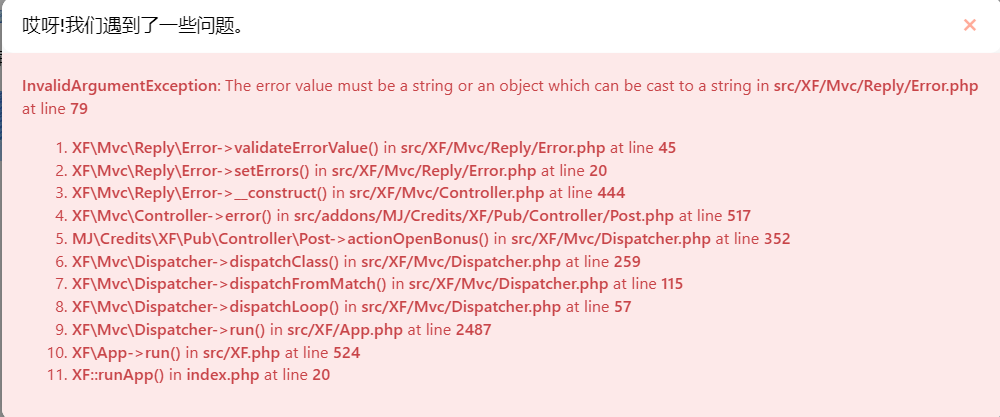Select the setErrors() stack trace entry

[x=191, y=171]
